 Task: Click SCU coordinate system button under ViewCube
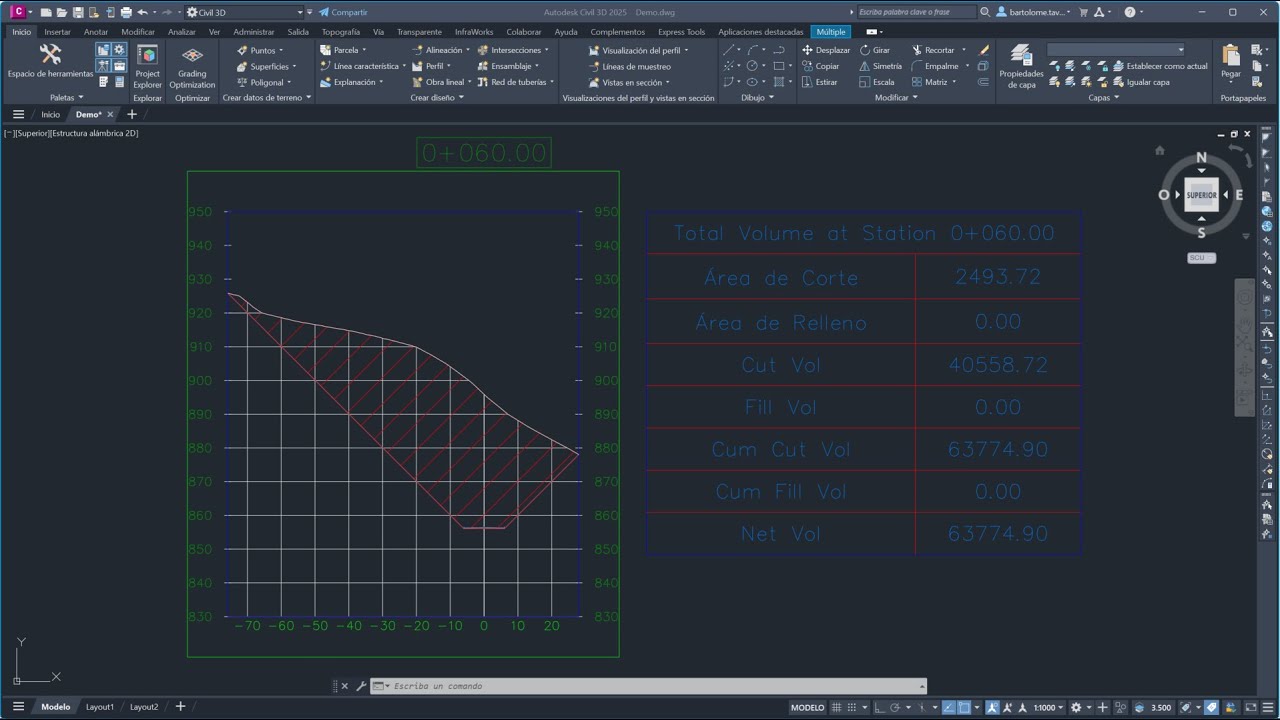point(1201,258)
